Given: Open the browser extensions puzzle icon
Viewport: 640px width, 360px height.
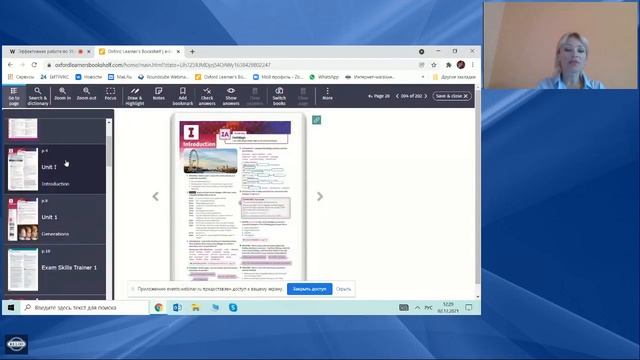Looking at the screenshot, I should [449, 65].
